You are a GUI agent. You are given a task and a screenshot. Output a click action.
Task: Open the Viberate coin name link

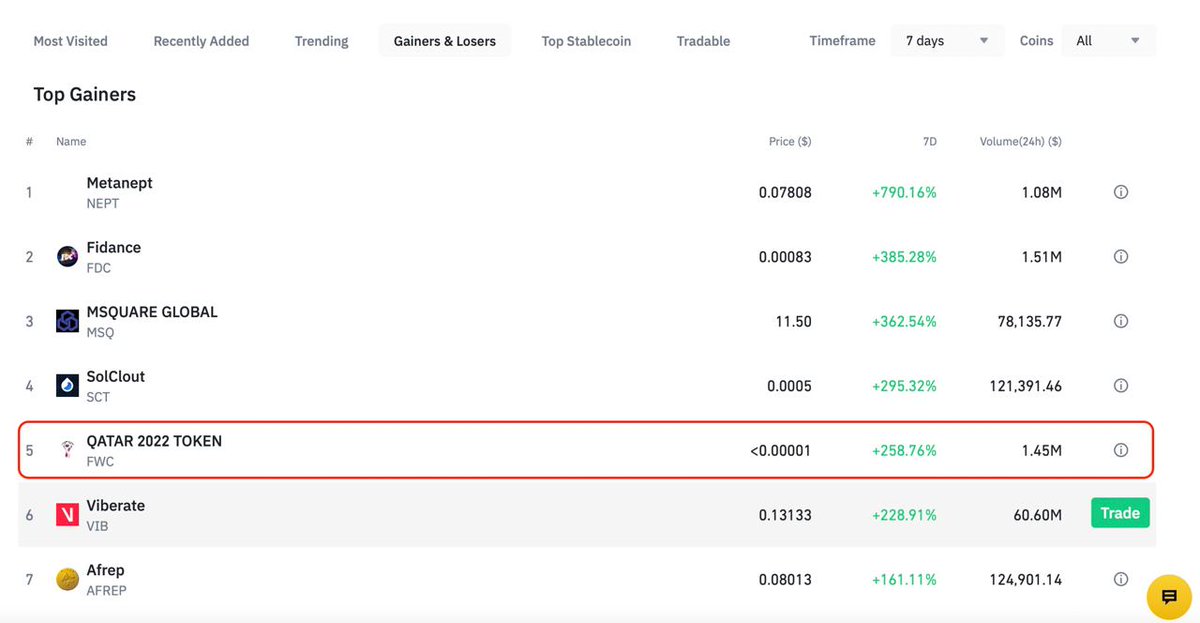(116, 506)
